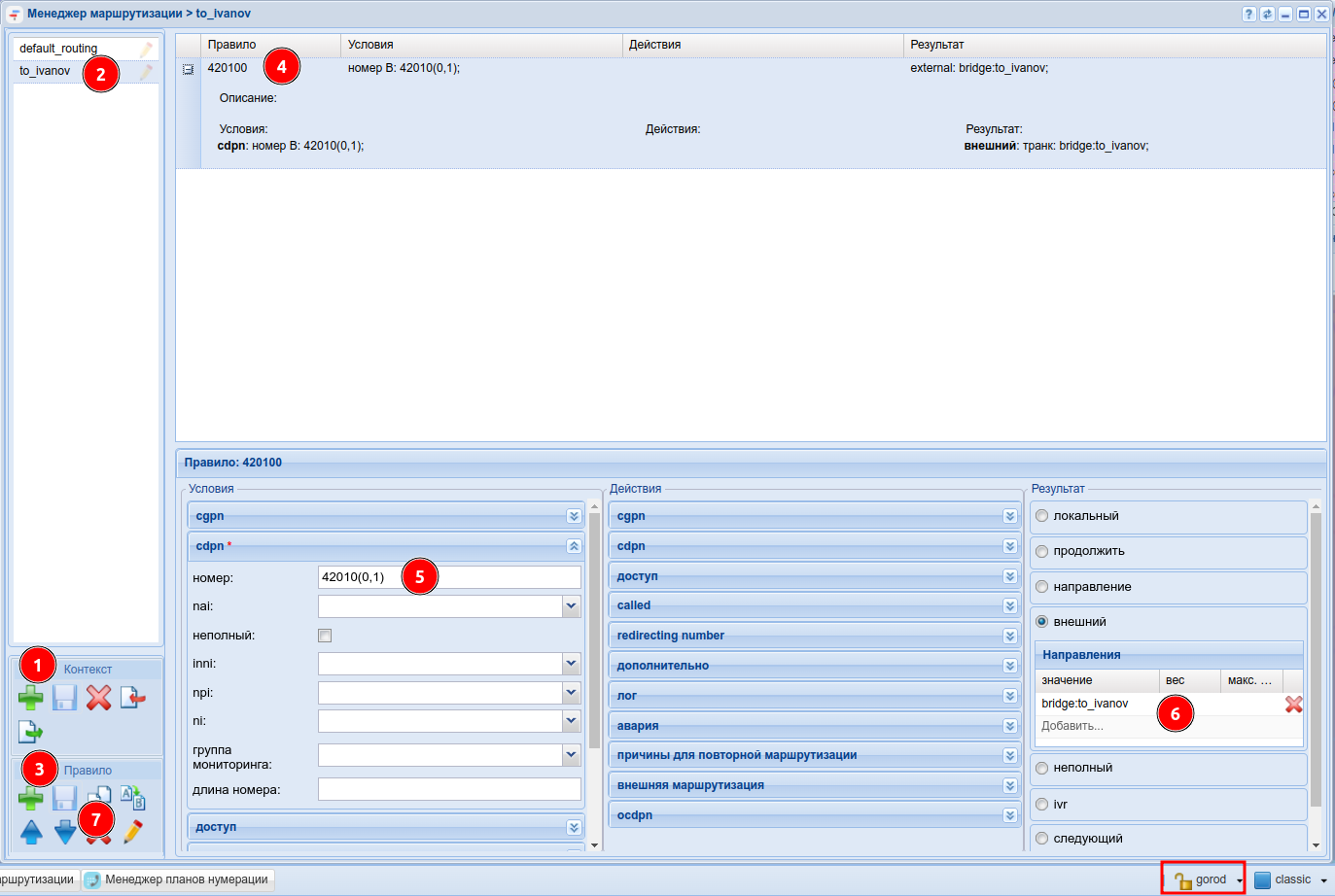The height and width of the screenshot is (896, 1335).
Task: Select default_routing context in the list
Action: click(x=58, y=49)
